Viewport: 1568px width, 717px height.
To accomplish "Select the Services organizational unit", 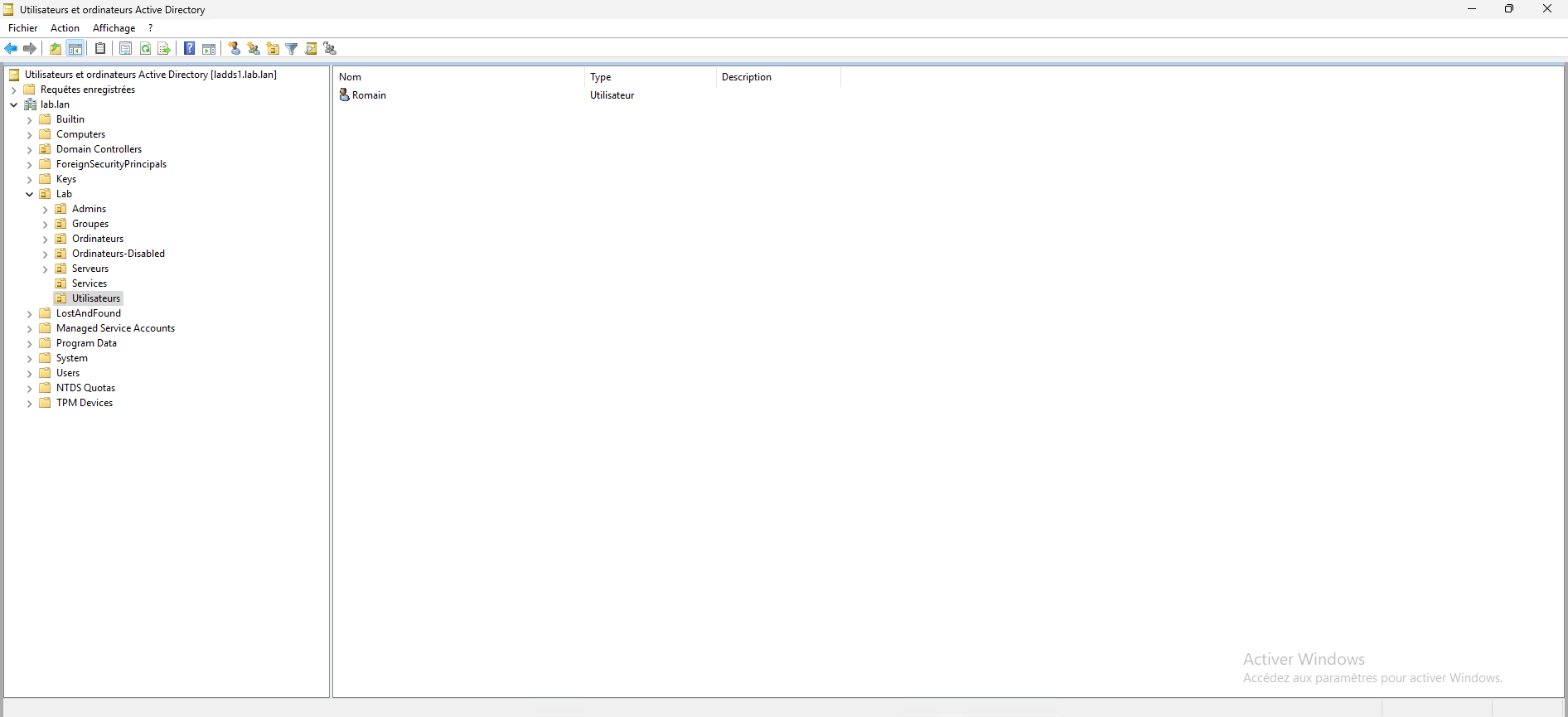I will click(x=89, y=283).
